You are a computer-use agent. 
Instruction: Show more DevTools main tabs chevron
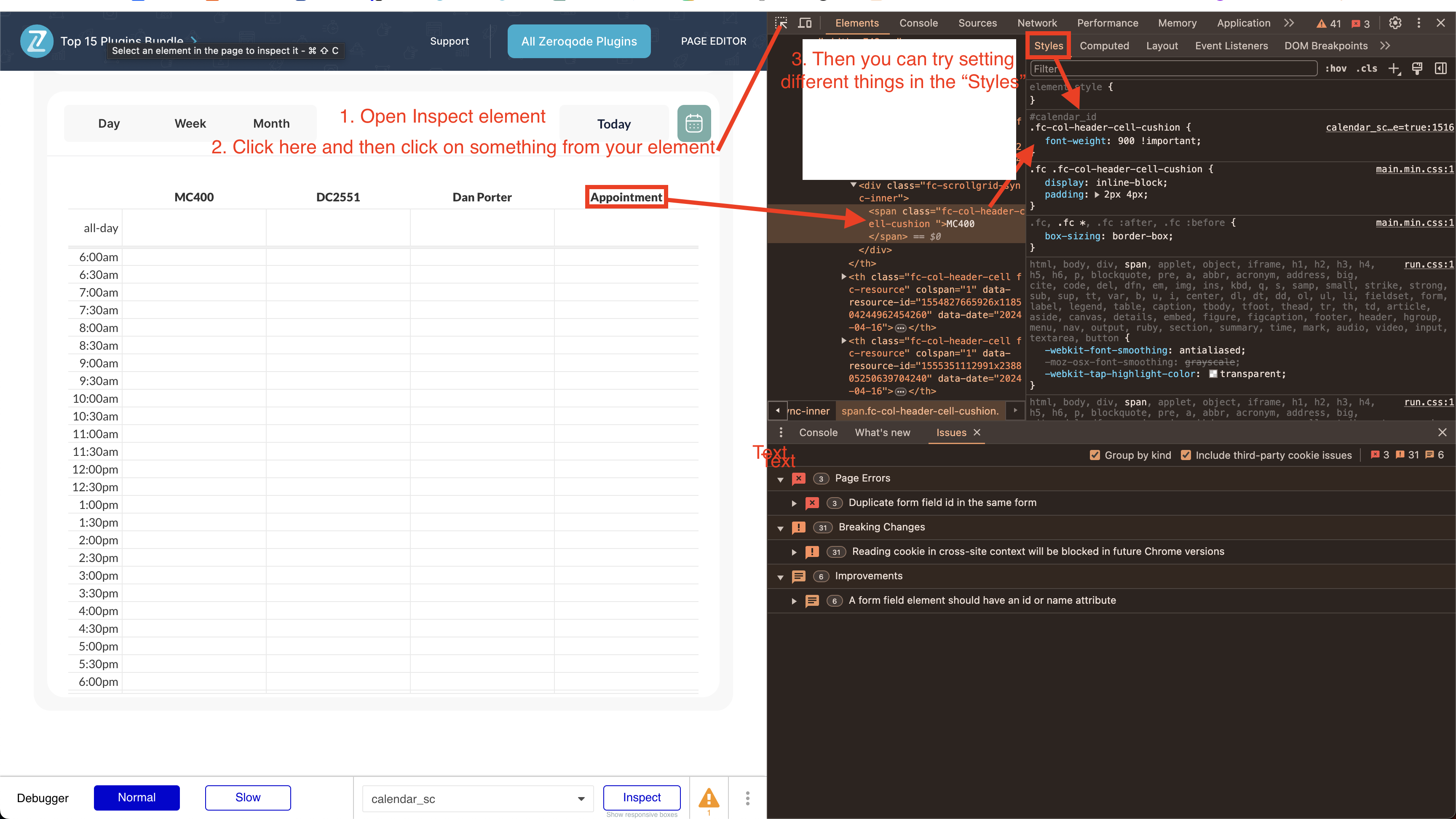tap(1289, 23)
